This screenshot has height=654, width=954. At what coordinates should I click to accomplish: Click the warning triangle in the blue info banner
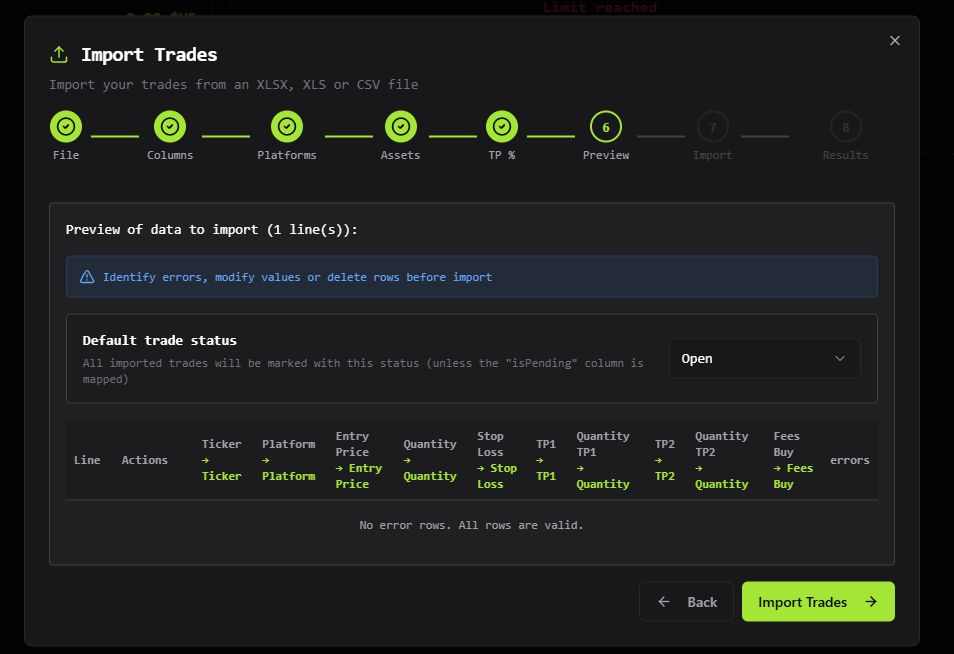click(x=87, y=276)
